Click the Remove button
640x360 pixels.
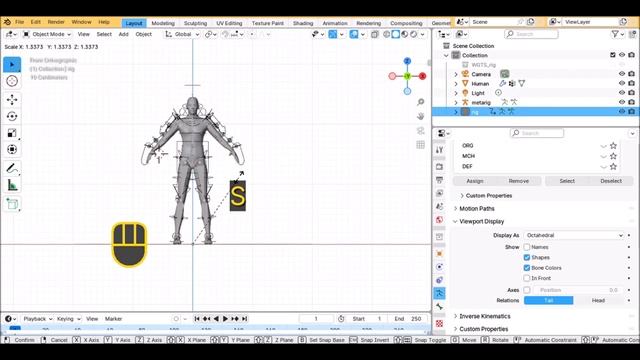[x=519, y=181]
